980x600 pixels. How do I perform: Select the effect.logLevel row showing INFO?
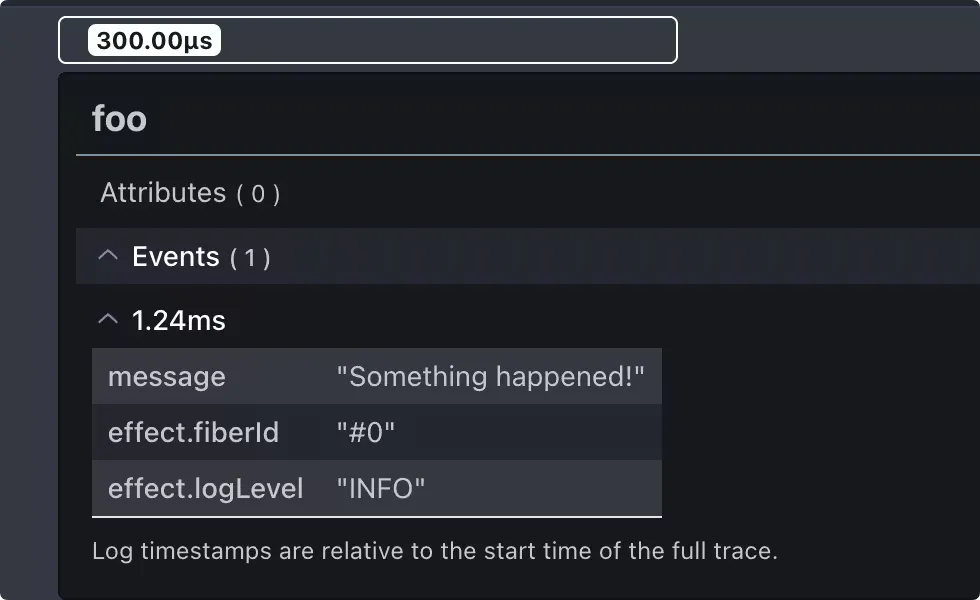tap(377, 489)
